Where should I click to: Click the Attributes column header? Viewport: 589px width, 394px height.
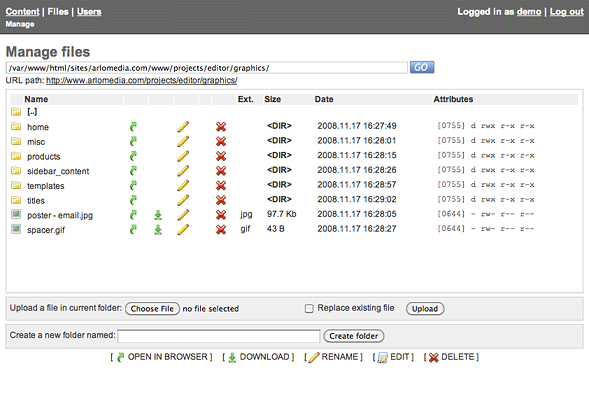(x=453, y=99)
